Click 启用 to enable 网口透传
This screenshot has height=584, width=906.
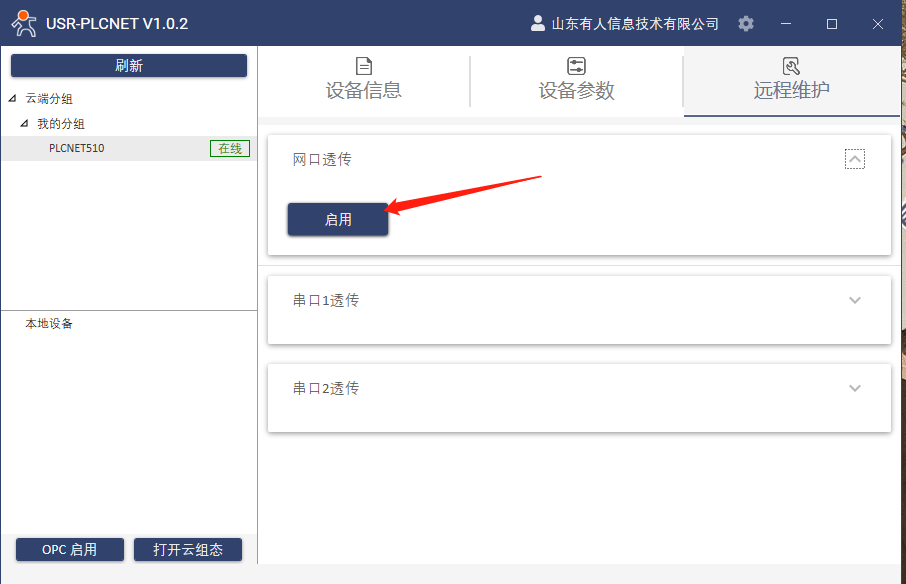[338, 220]
